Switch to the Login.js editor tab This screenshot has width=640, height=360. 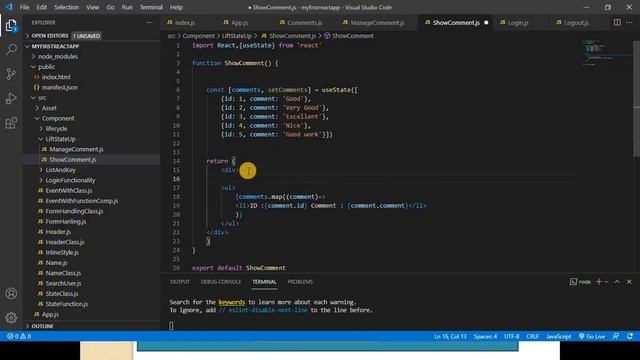pos(518,23)
